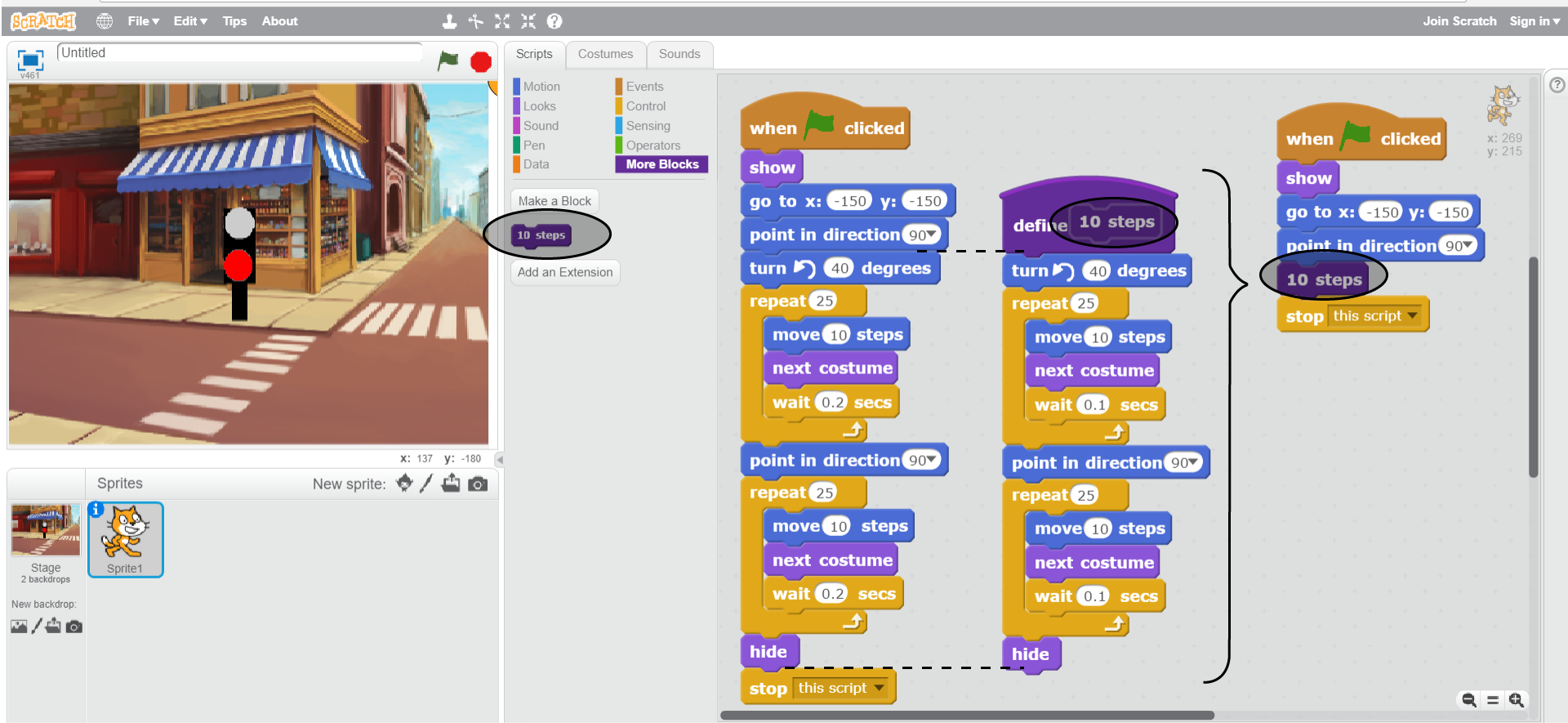Select the Duplicate stamp tool

[x=449, y=21]
